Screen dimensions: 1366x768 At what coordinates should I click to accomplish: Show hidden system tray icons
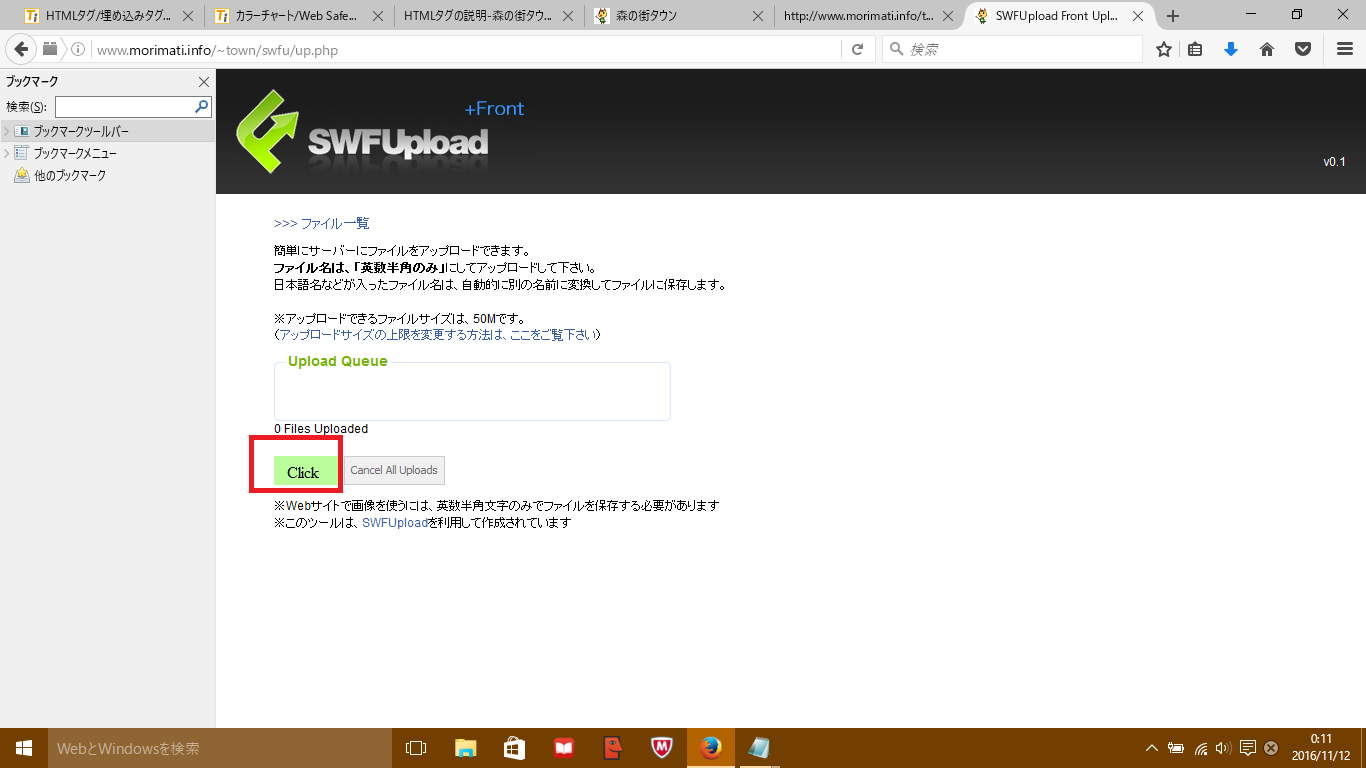(1152, 748)
